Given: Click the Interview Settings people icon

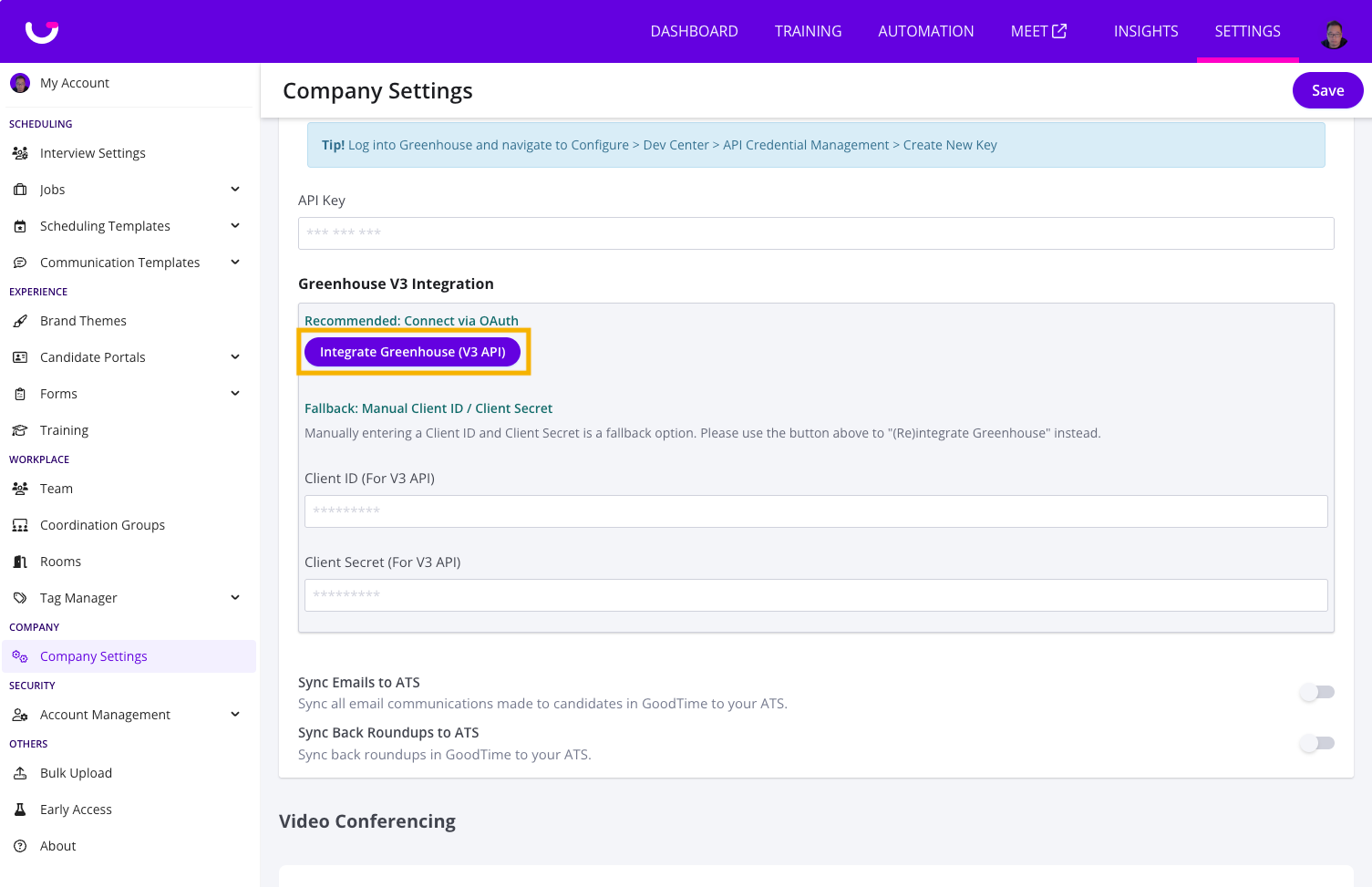Looking at the screenshot, I should 20,153.
